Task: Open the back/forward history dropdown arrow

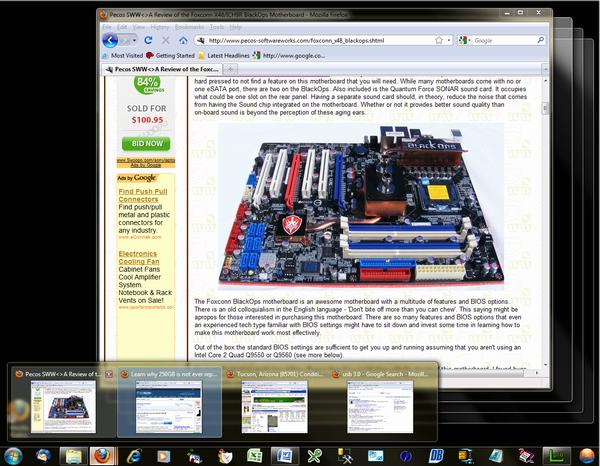Action: [x=134, y=40]
